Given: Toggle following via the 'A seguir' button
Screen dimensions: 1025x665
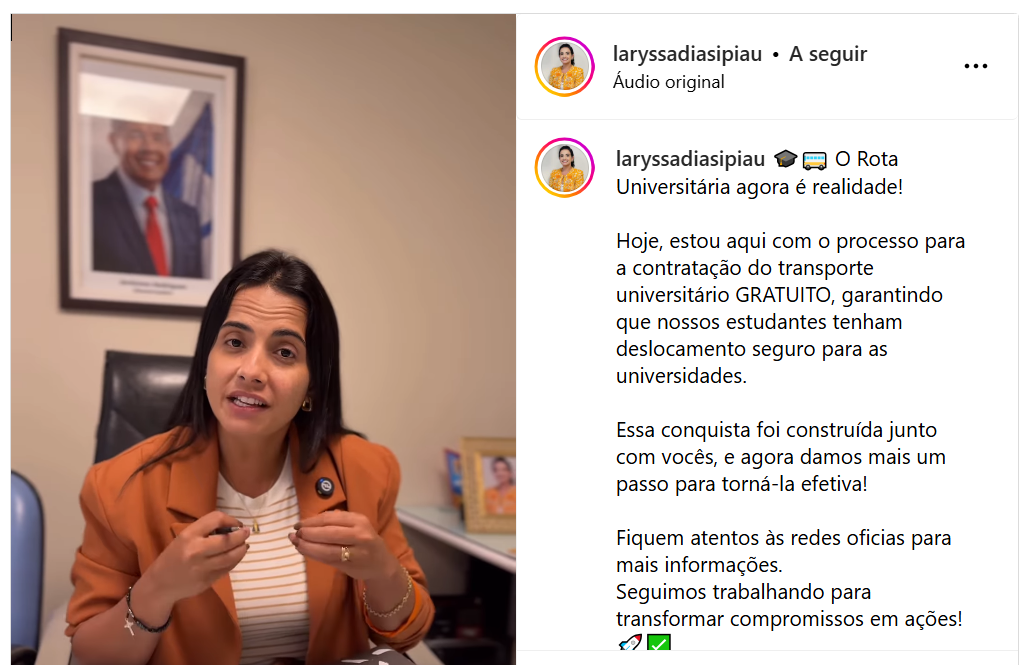Looking at the screenshot, I should click(x=828, y=54).
